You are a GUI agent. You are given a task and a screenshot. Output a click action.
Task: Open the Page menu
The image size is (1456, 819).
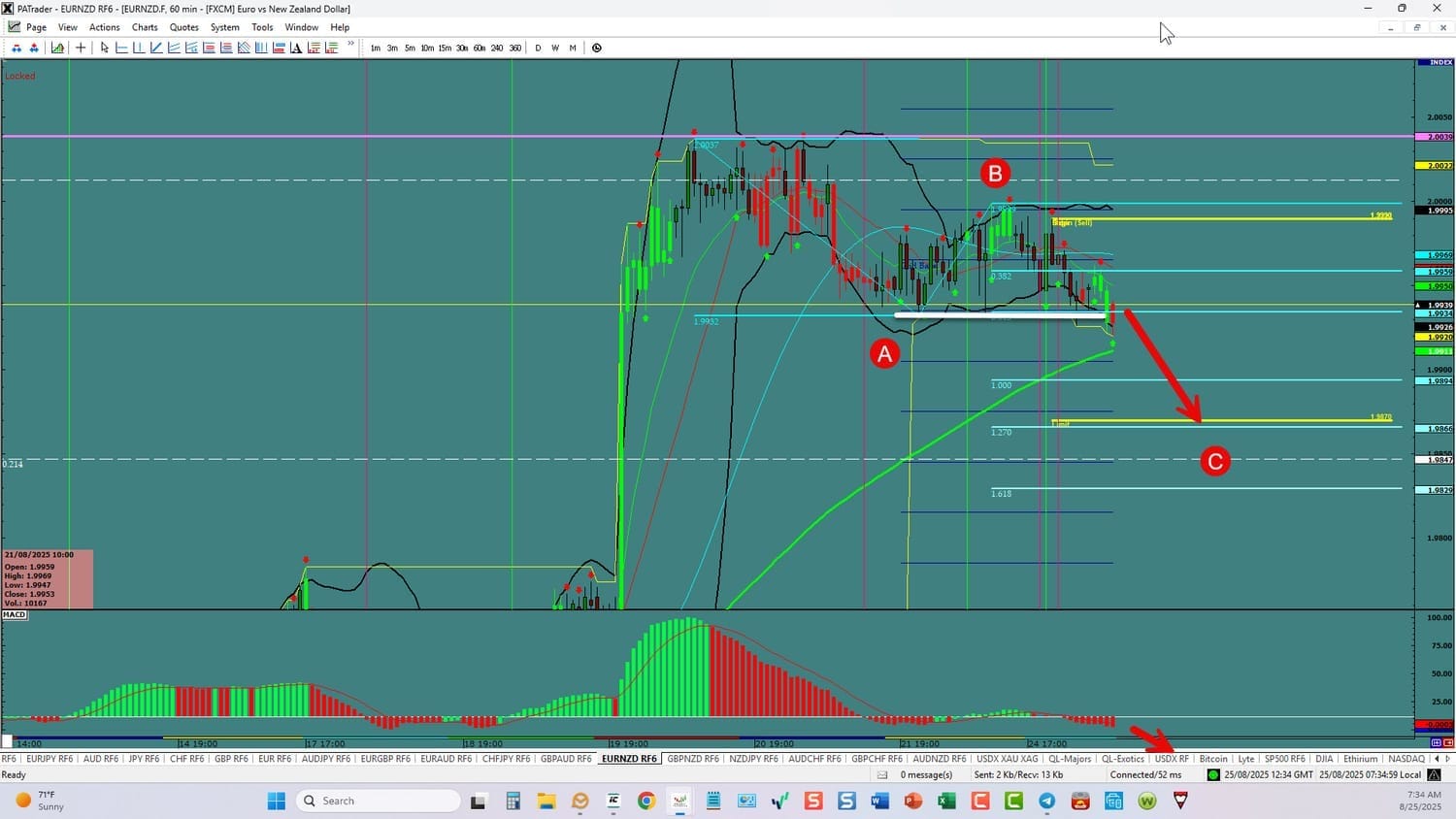click(37, 27)
